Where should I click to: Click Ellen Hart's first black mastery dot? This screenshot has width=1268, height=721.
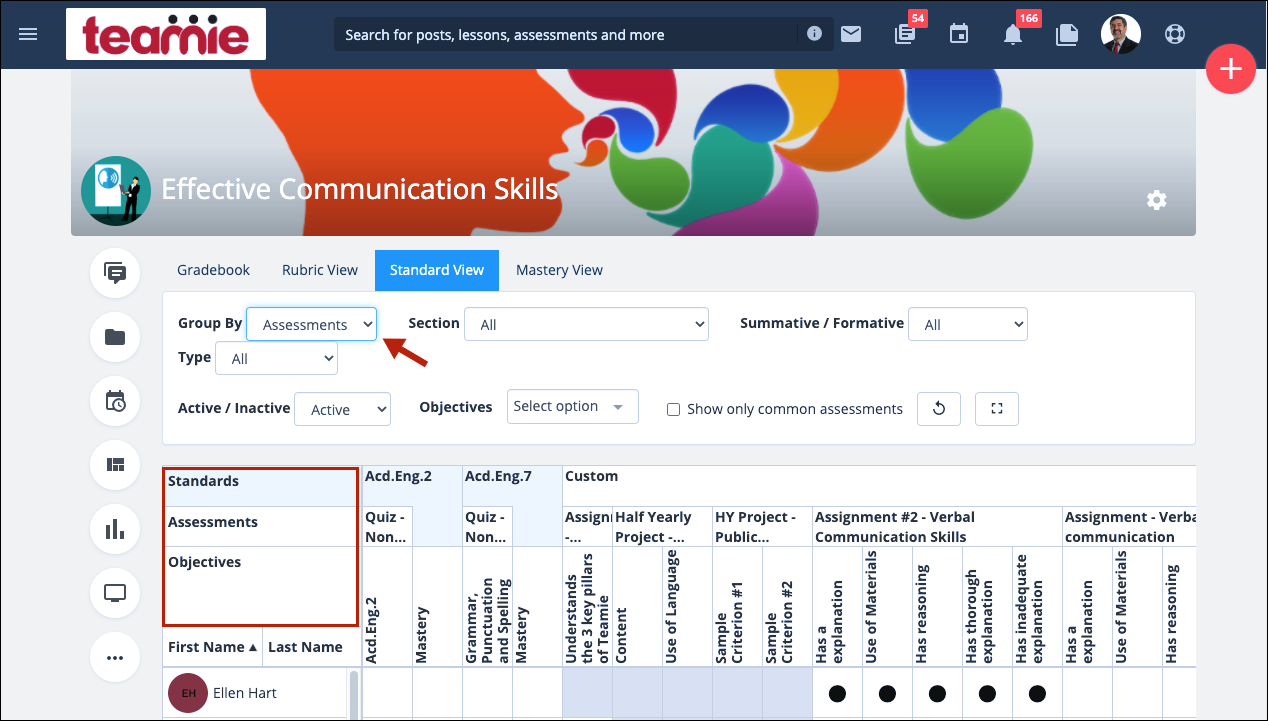coord(837,693)
